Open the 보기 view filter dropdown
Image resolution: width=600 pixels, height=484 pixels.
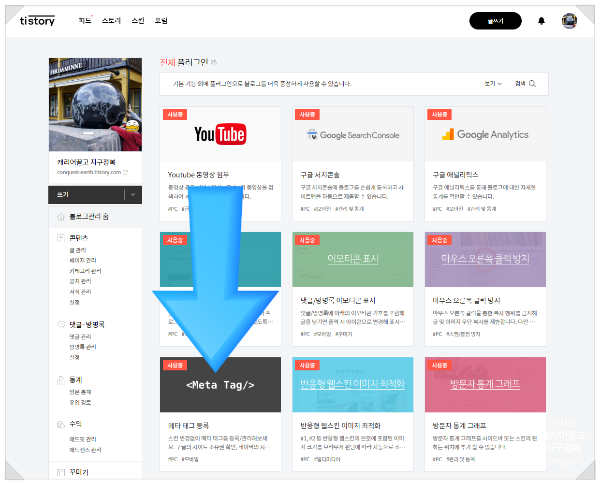(x=493, y=83)
